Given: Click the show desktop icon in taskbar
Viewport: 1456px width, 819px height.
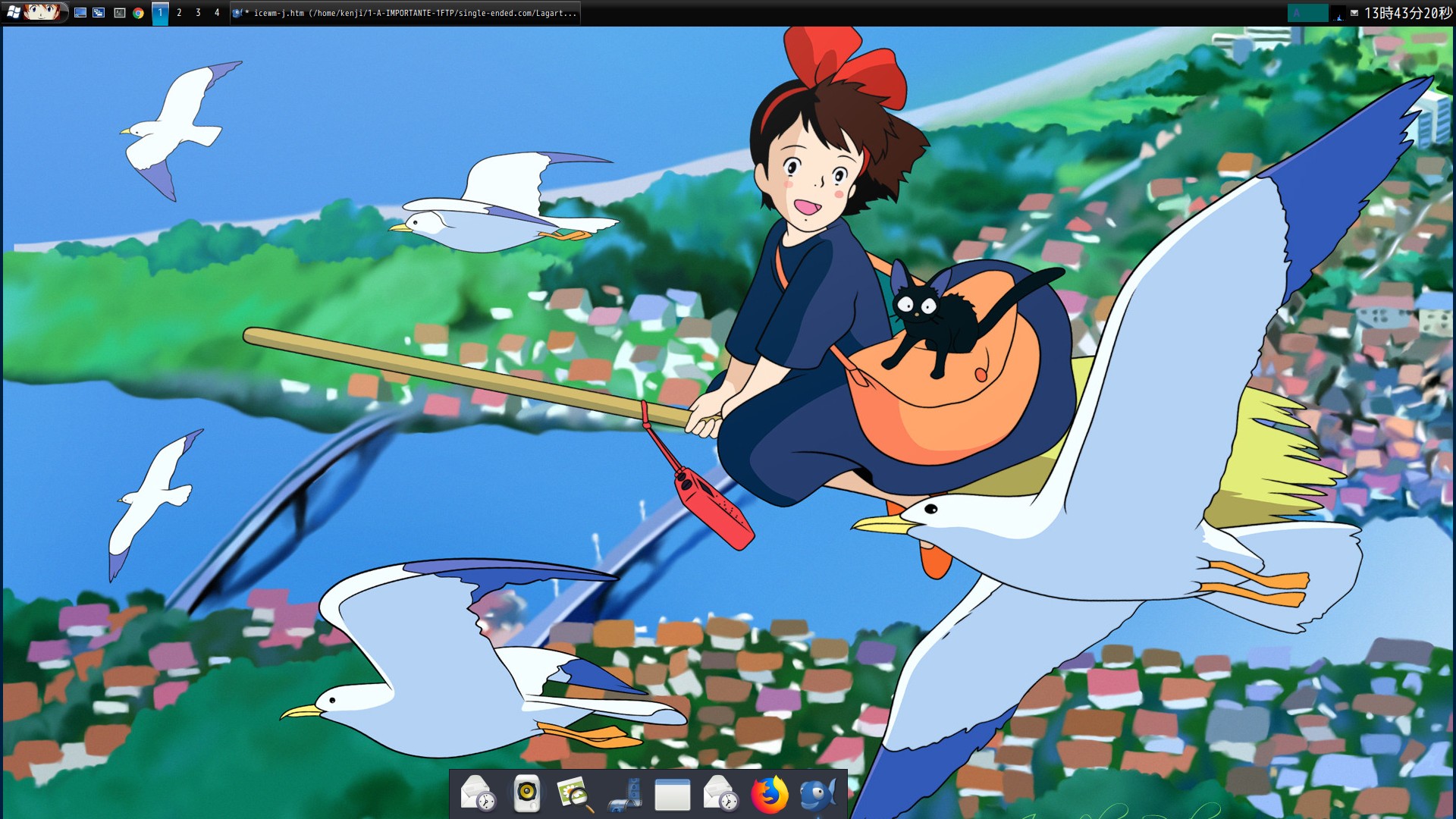Looking at the screenshot, I should pyautogui.click(x=80, y=13).
